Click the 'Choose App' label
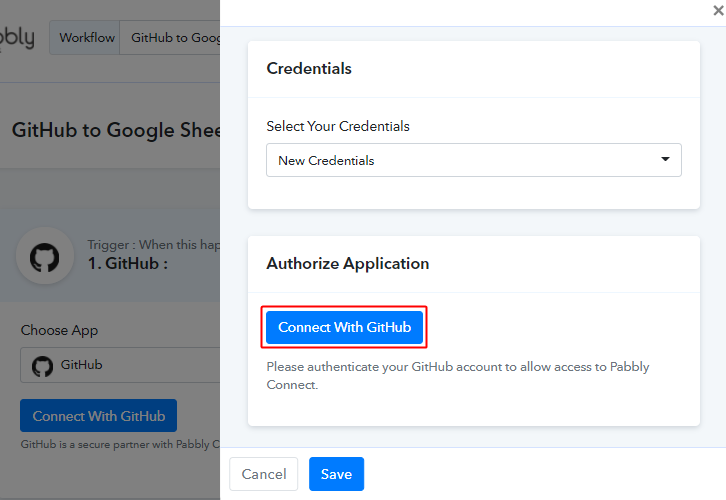This screenshot has width=726, height=500. [59, 331]
